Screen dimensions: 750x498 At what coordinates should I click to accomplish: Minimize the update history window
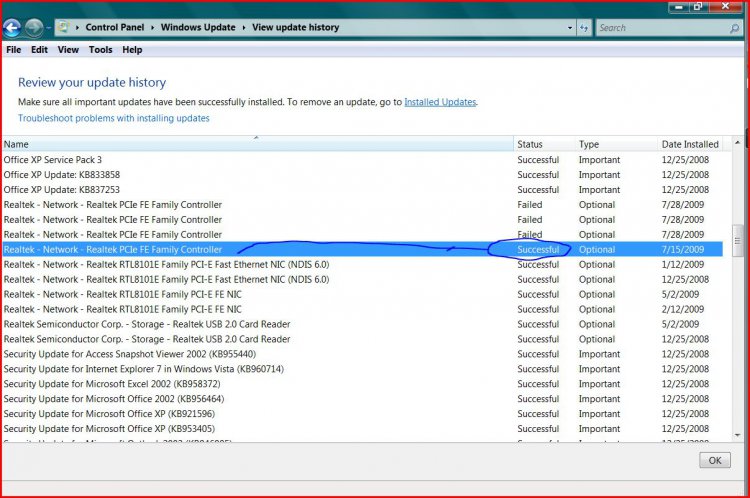coord(678,7)
